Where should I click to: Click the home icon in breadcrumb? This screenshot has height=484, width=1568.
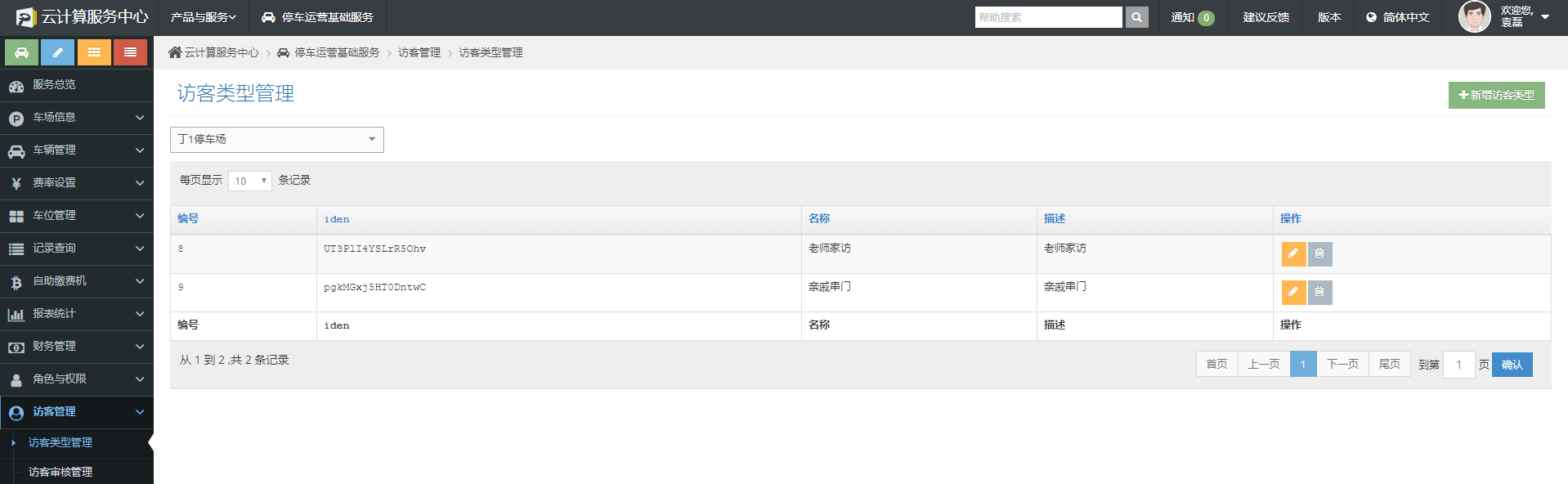pyautogui.click(x=175, y=52)
